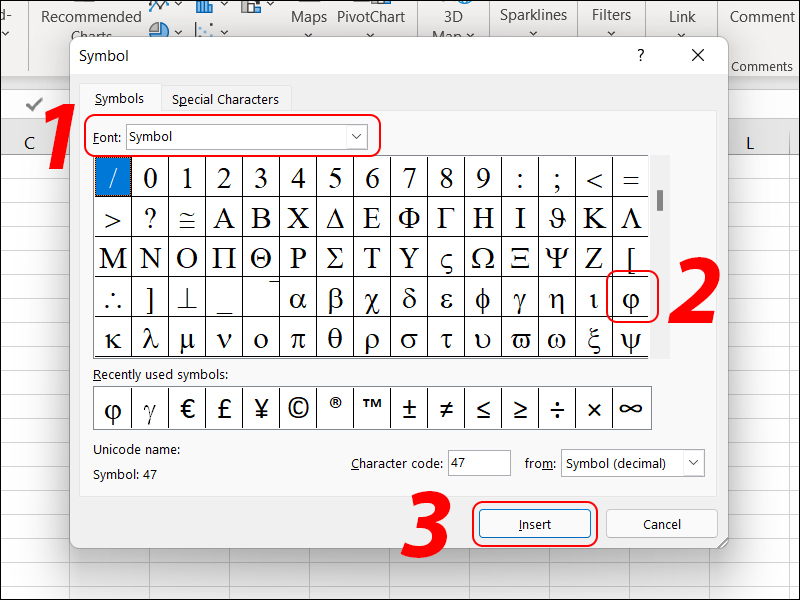Click the Cancel button

tap(661, 524)
